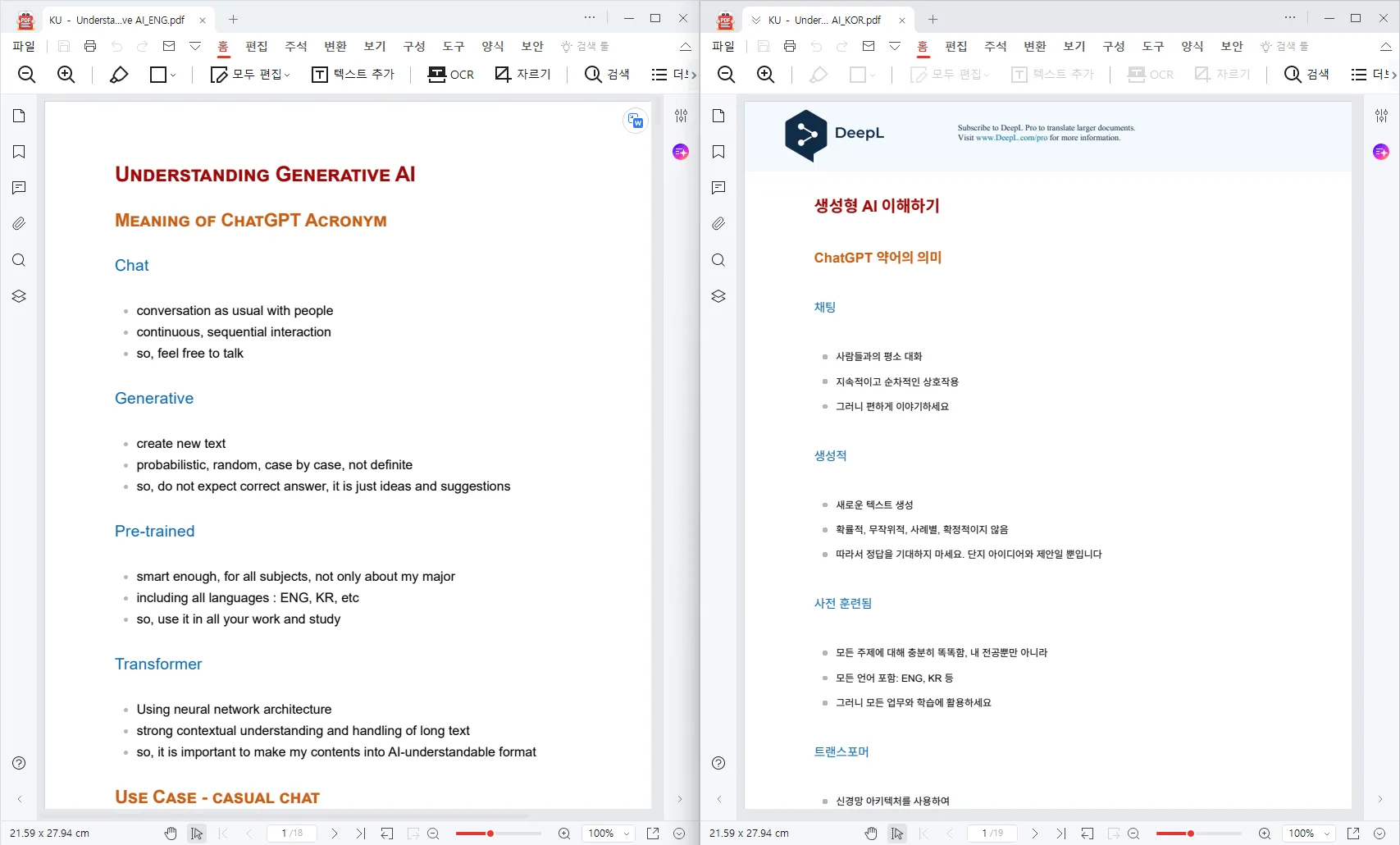Open bookmarks panel in right window sidebar
The width and height of the screenshot is (1400, 845).
718,152
